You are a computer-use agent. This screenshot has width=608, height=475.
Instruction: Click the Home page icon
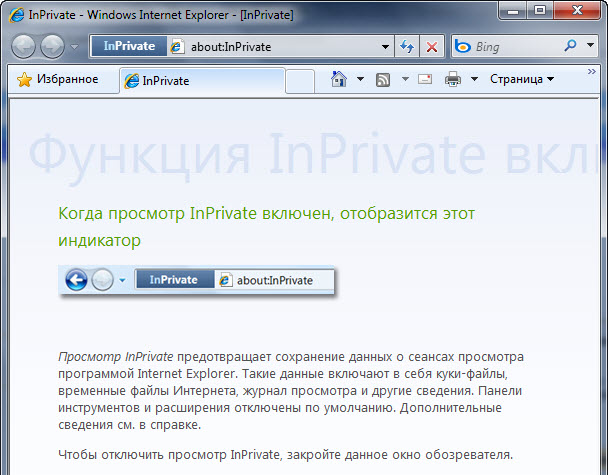(339, 79)
